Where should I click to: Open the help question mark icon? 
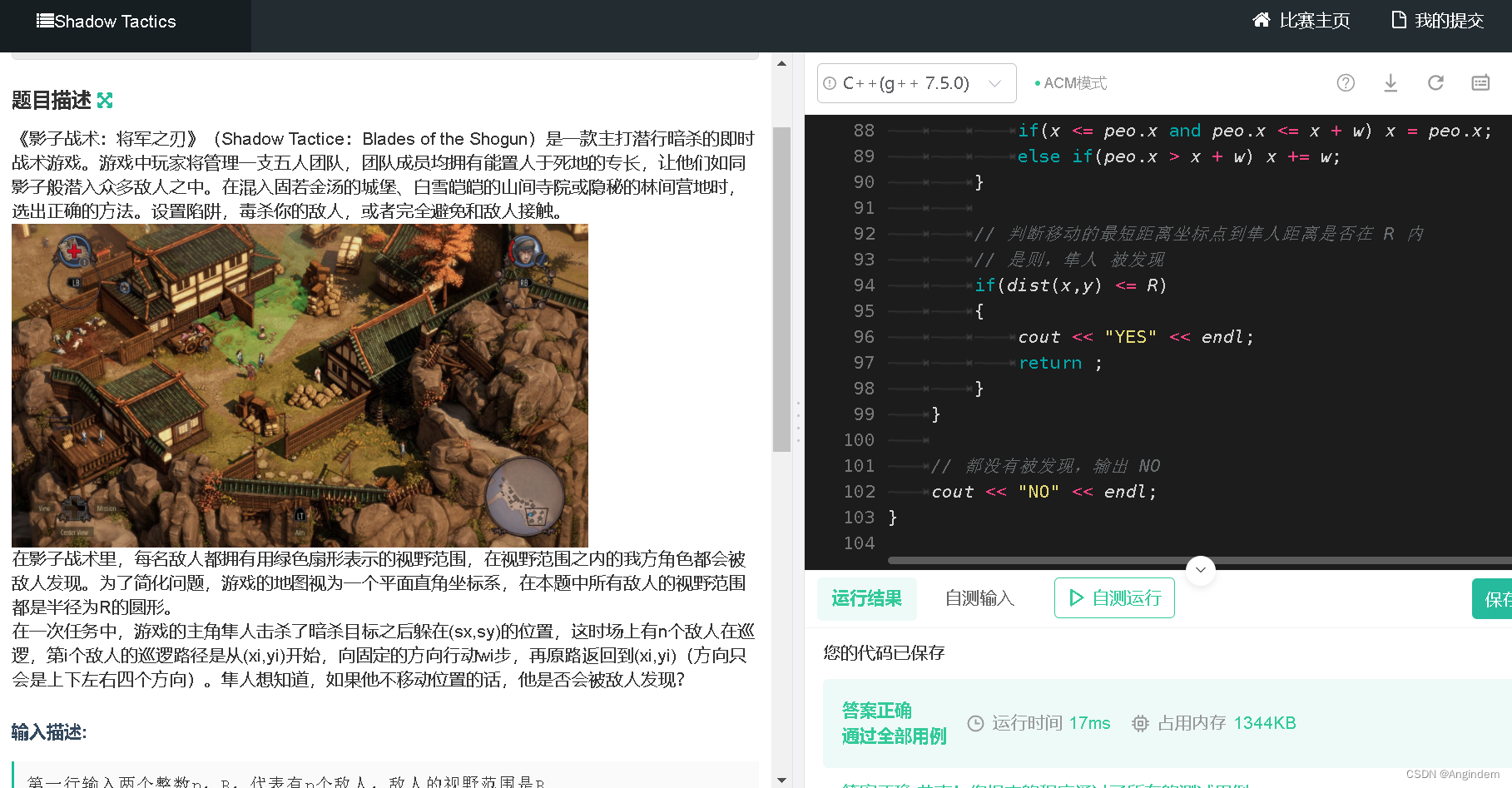point(1346,82)
